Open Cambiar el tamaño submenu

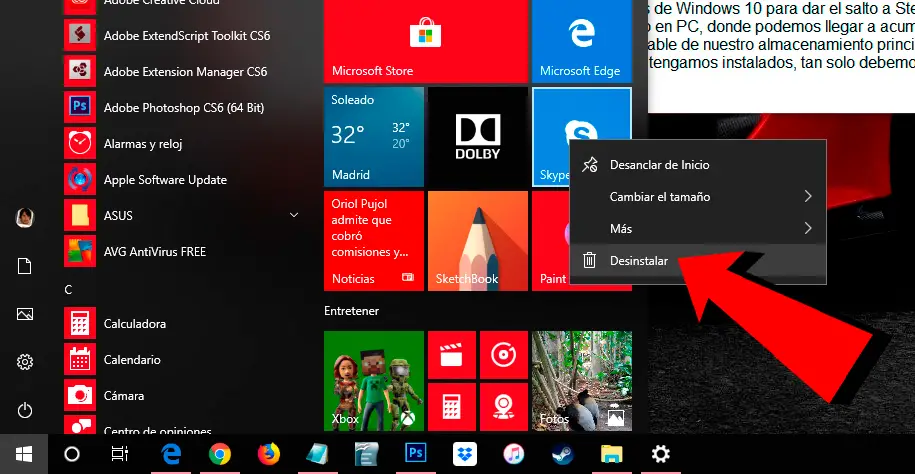698,197
